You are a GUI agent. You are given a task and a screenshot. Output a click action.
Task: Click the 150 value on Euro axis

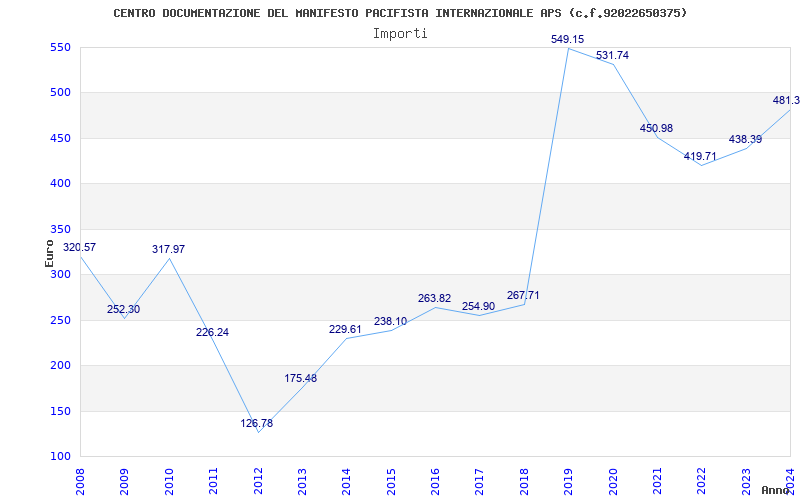60,411
